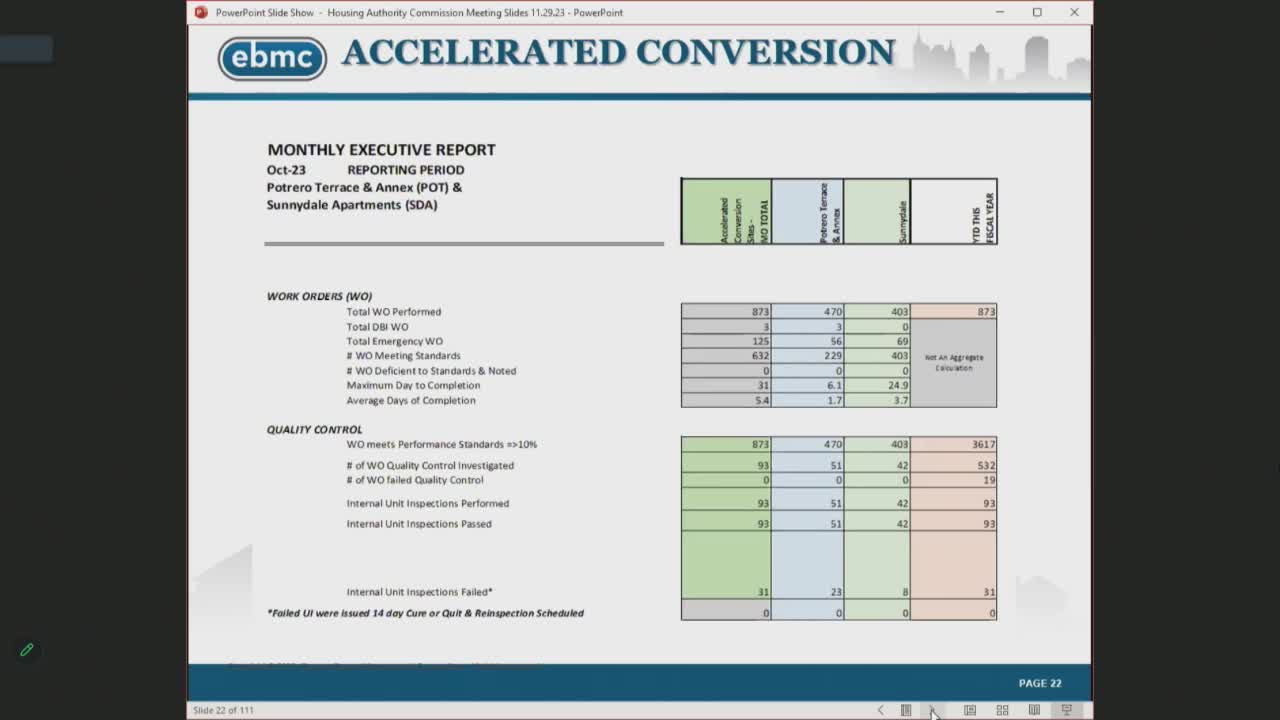
Task: Click the "19" failed Quality Control cell
Action: (954, 480)
